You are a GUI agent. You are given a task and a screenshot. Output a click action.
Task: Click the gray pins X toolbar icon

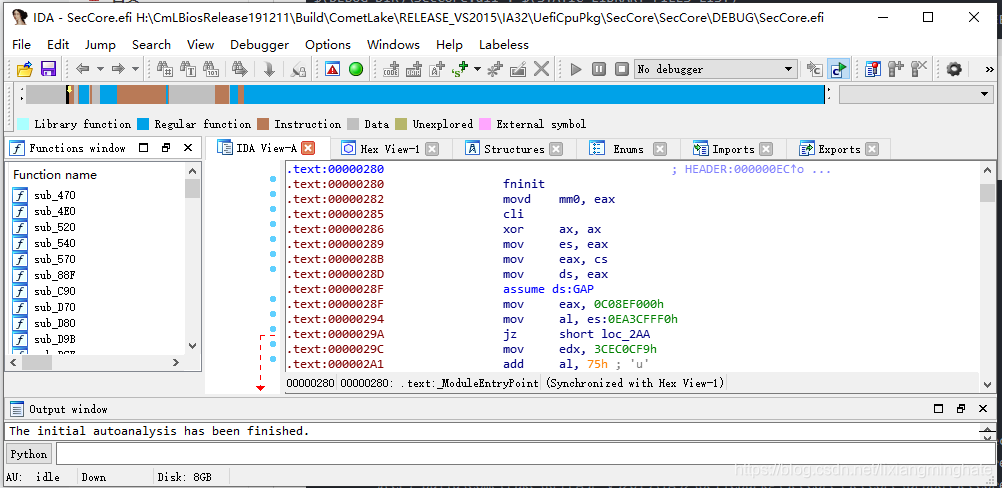pyautogui.click(x=919, y=69)
